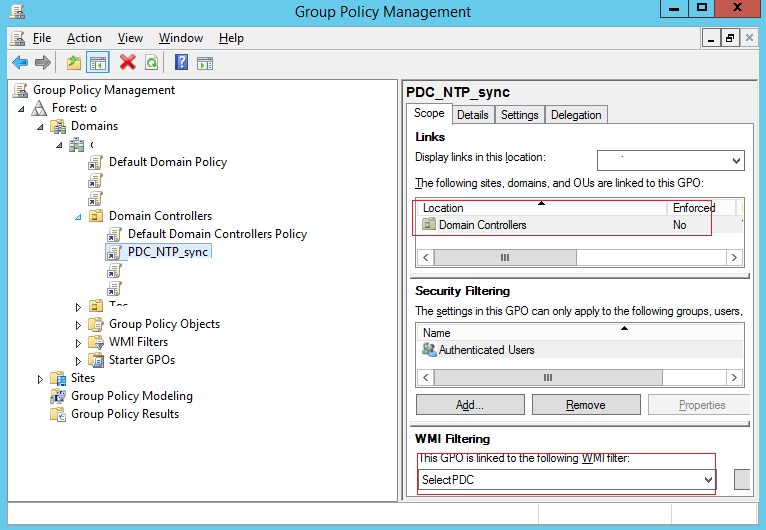This screenshot has width=766, height=530.
Task: Collapse the Domain Controllers OU arrow
Action: [x=78, y=217]
